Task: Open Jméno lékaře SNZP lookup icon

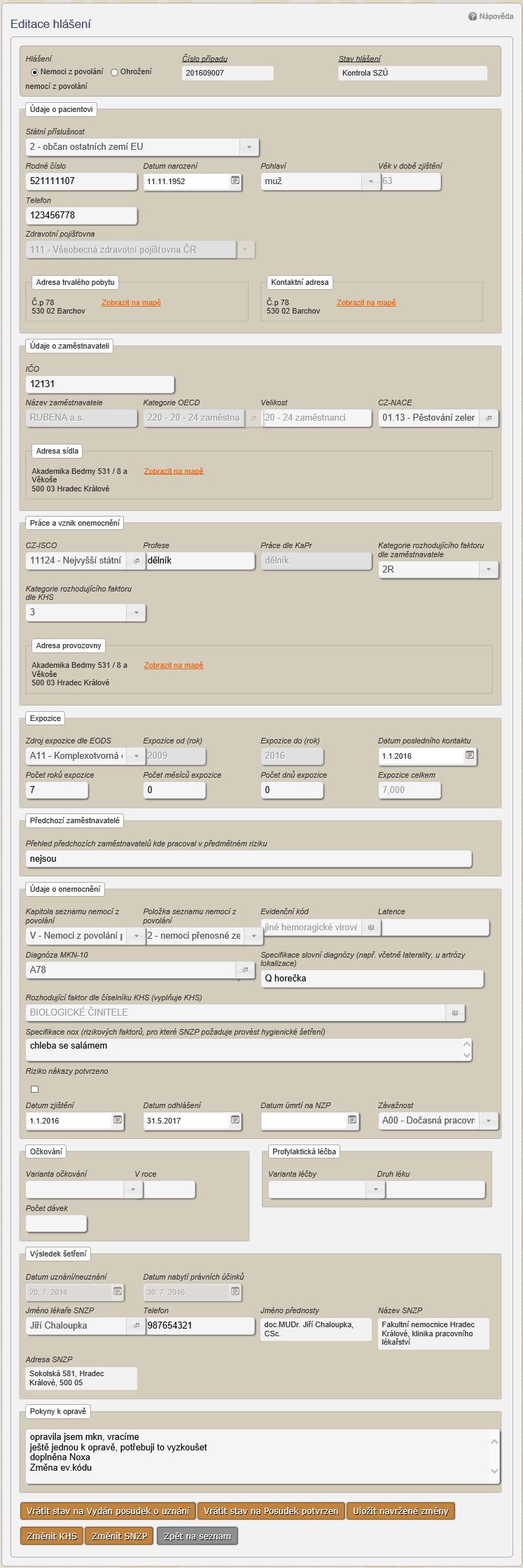Action: 137,1325
